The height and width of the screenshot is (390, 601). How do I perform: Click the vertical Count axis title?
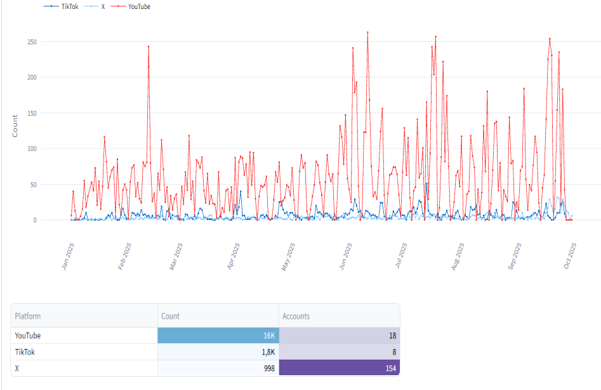point(15,126)
